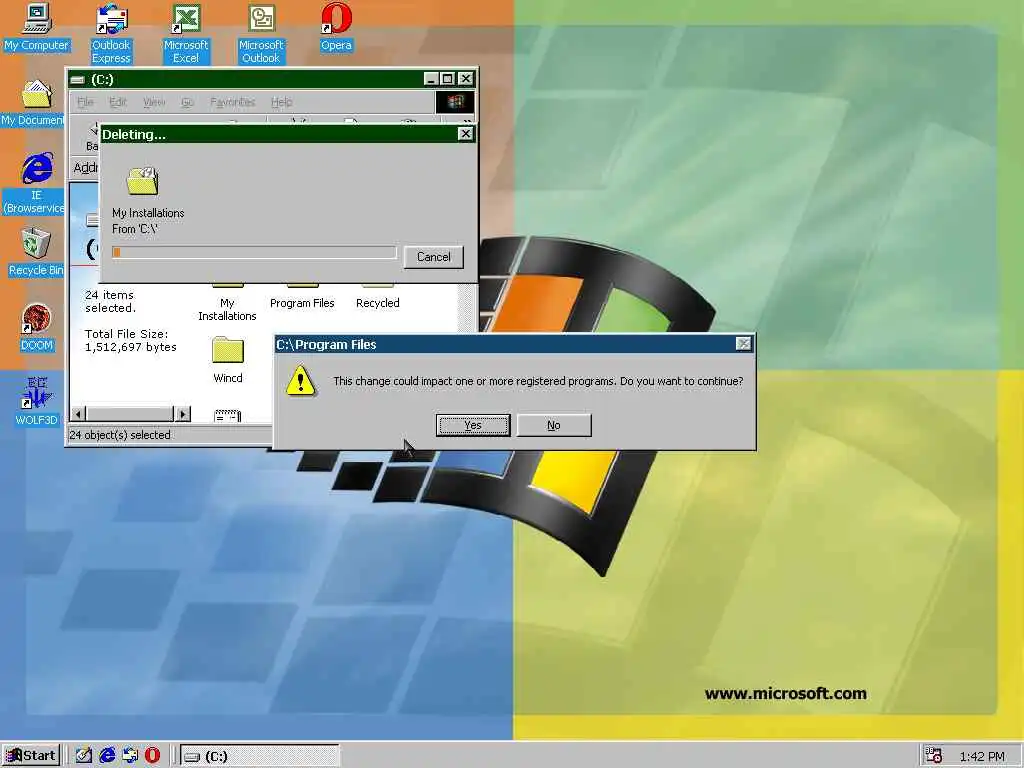Screen dimensions: 1024x768
Task: Open the File menu in C: window
Action: pyautogui.click(x=86, y=102)
